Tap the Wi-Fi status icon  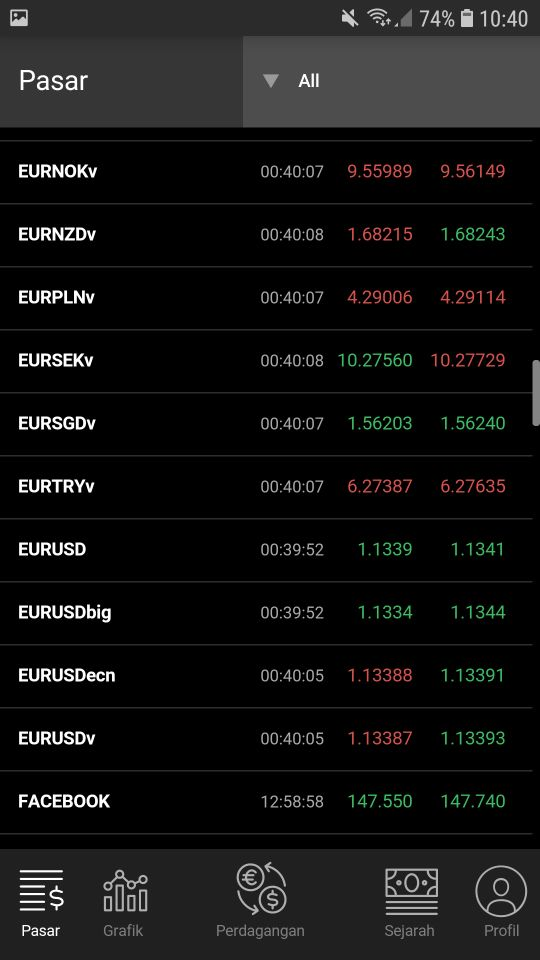(380, 18)
